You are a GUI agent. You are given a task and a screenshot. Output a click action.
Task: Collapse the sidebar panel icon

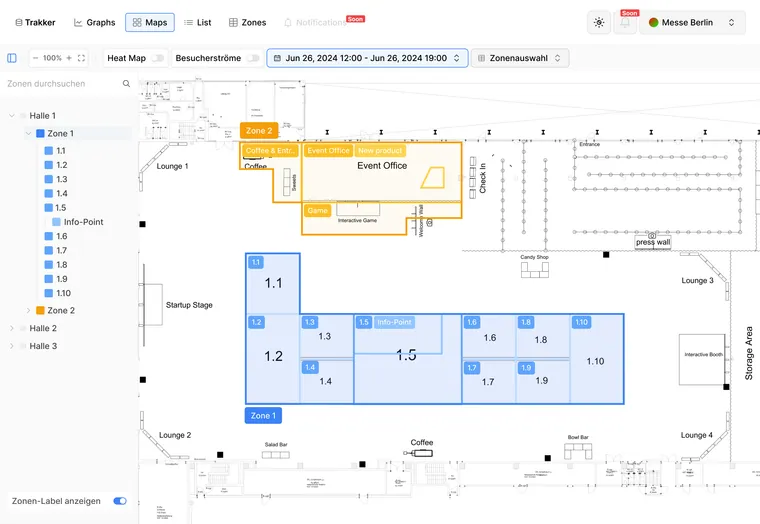[x=12, y=58]
